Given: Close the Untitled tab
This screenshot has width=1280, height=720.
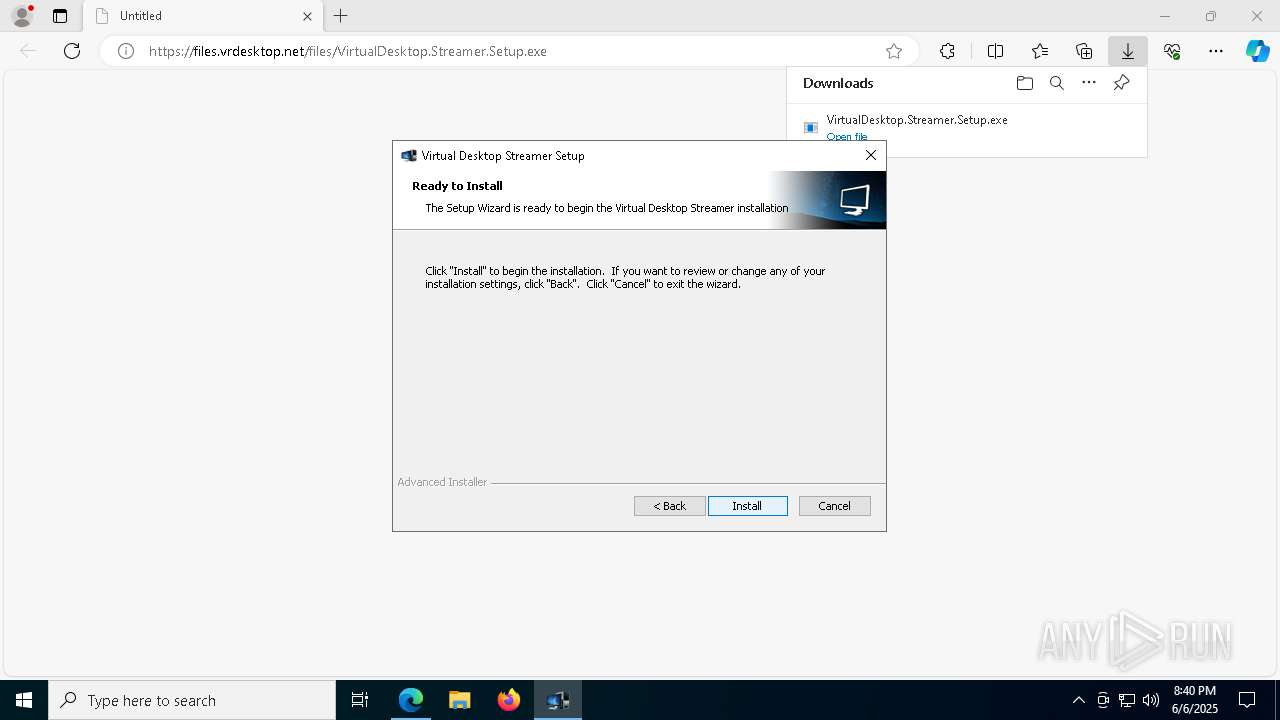Looking at the screenshot, I should 307,16.
